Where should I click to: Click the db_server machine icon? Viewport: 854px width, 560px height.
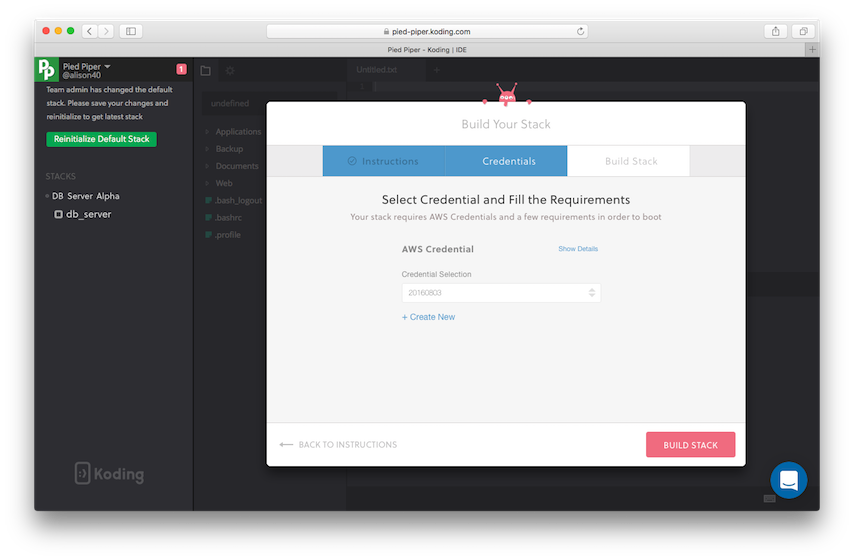coord(58,214)
